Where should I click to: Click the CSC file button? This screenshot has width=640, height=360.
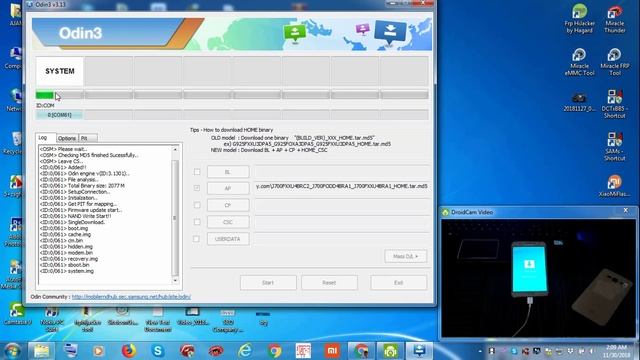228,222
